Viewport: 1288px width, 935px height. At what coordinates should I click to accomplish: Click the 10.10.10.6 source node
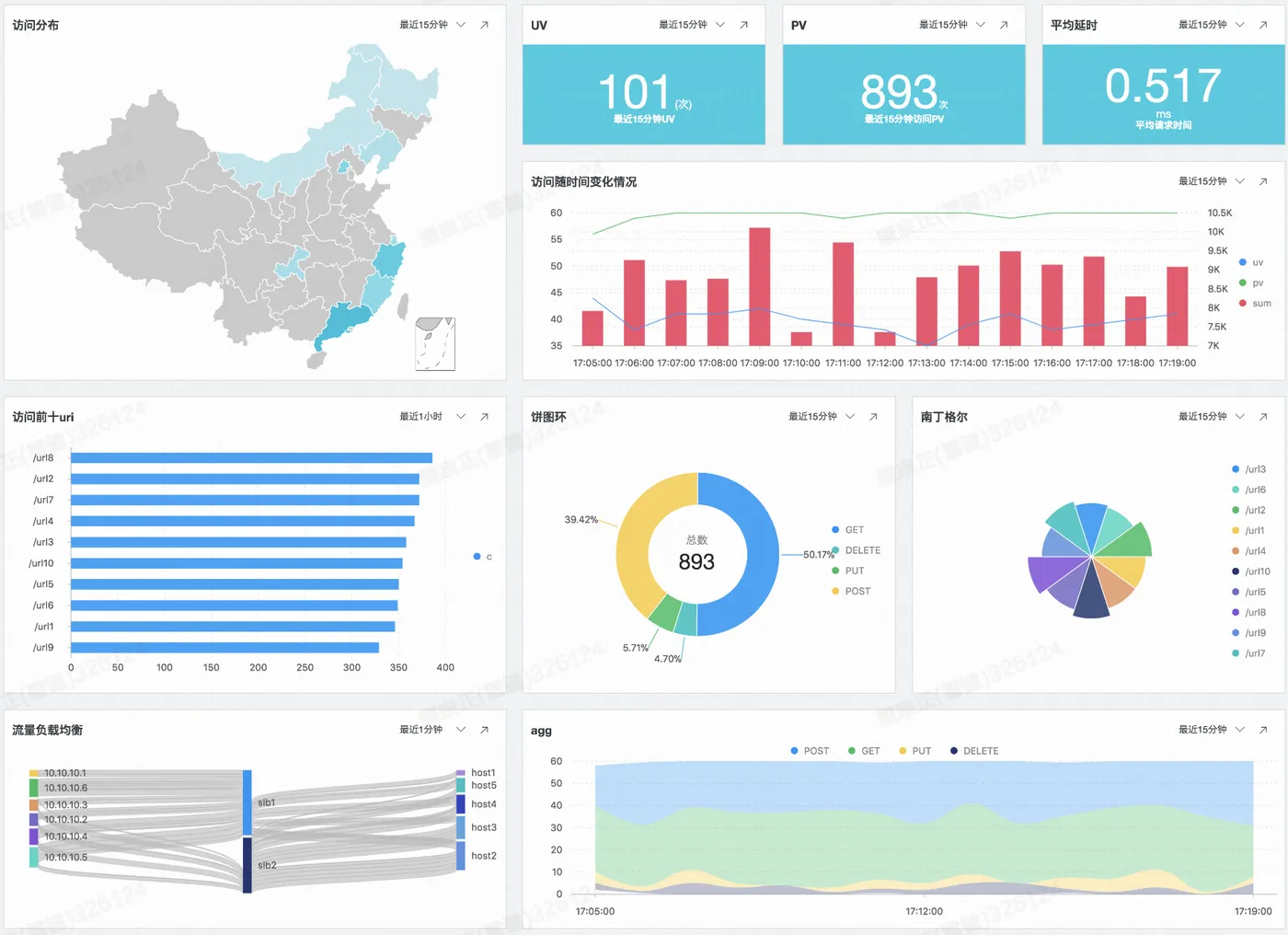33,788
